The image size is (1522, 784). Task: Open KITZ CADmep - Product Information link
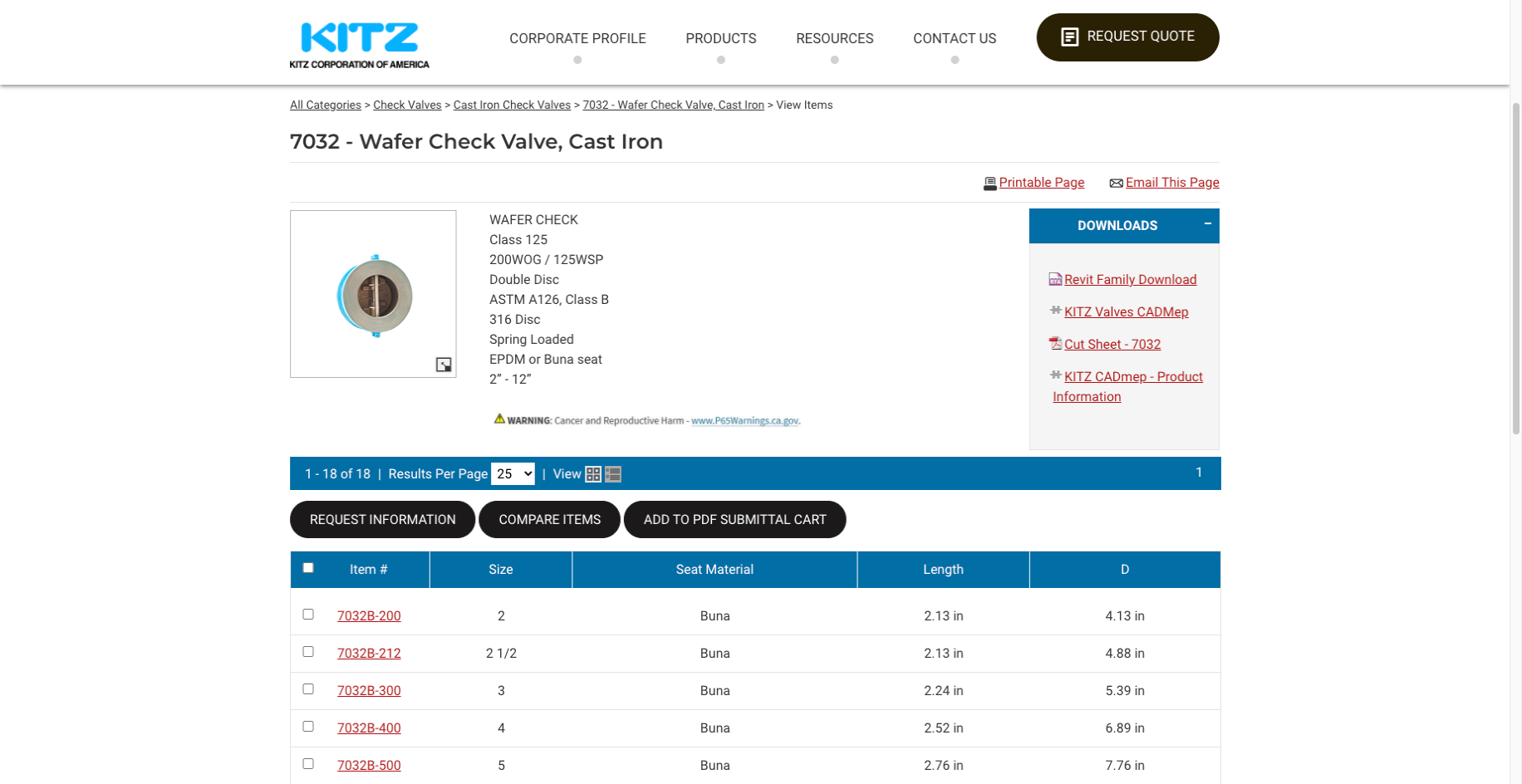1128,387
